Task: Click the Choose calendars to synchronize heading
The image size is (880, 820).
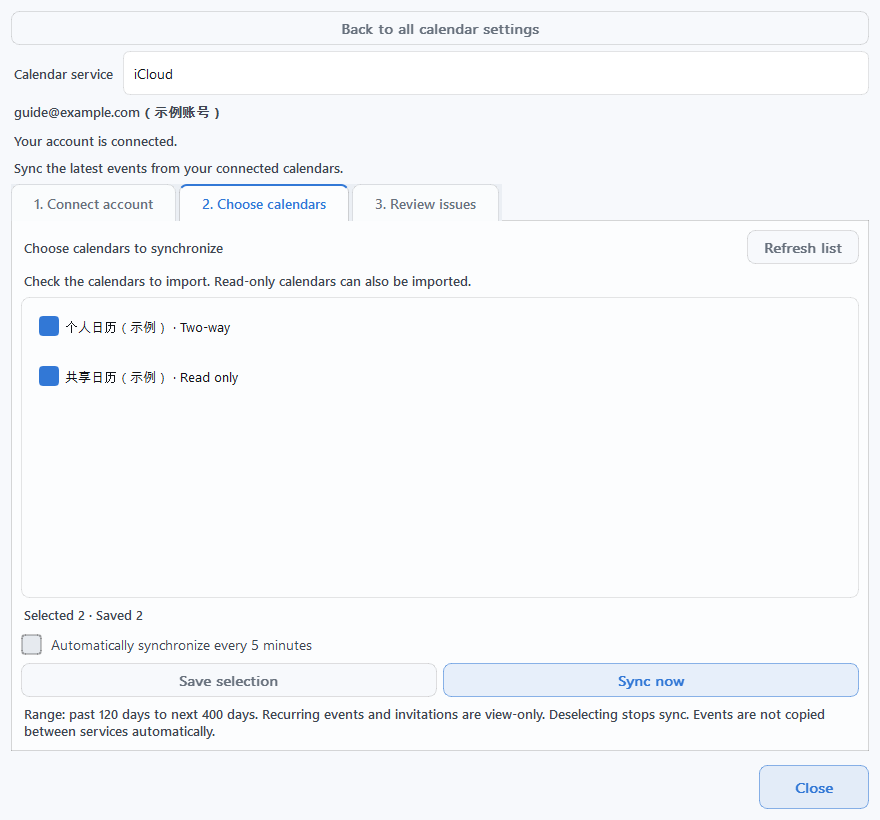Action: pos(123,248)
